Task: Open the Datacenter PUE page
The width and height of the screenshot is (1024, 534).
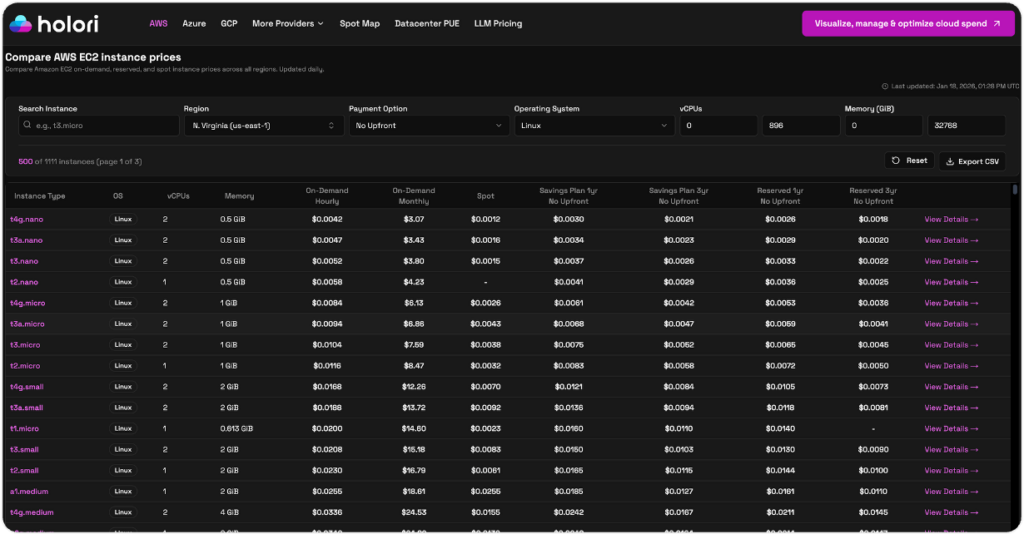Action: click(x=426, y=24)
